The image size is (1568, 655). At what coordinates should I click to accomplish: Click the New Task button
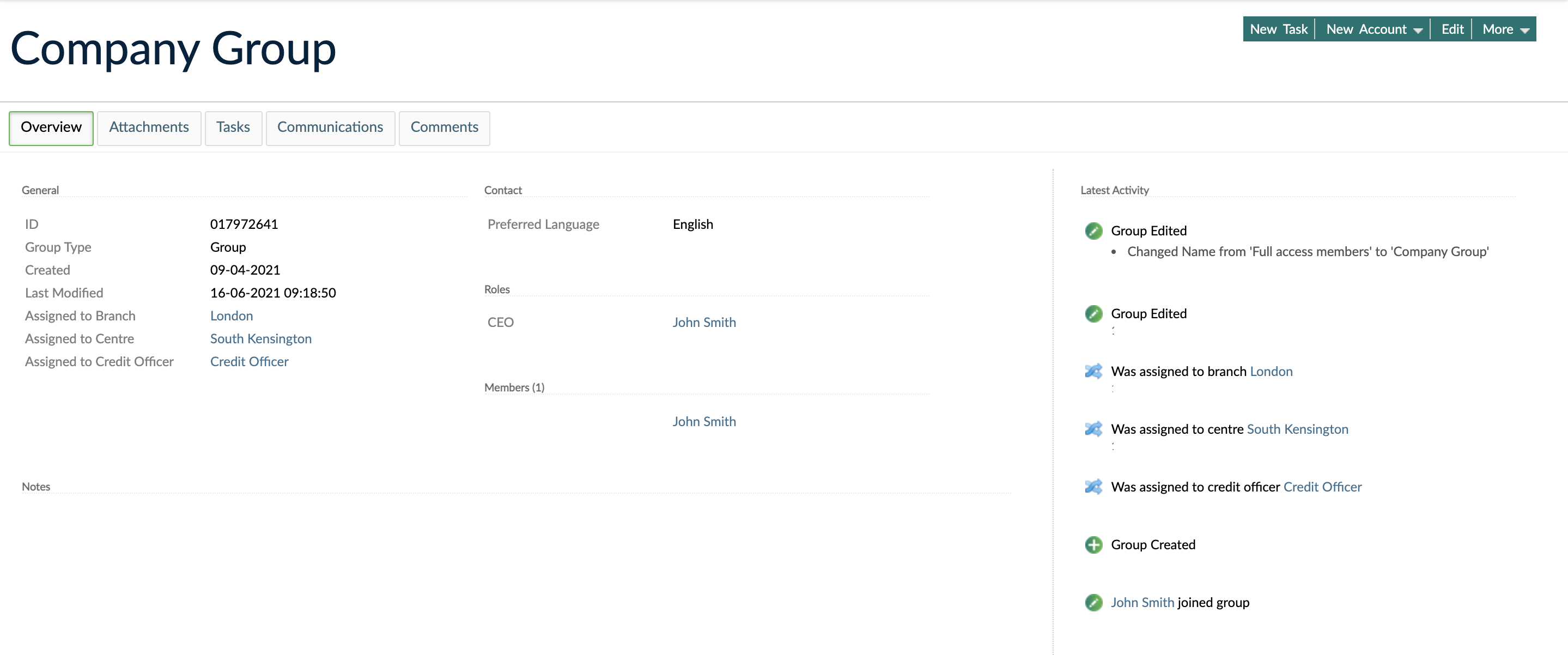pyautogui.click(x=1278, y=29)
